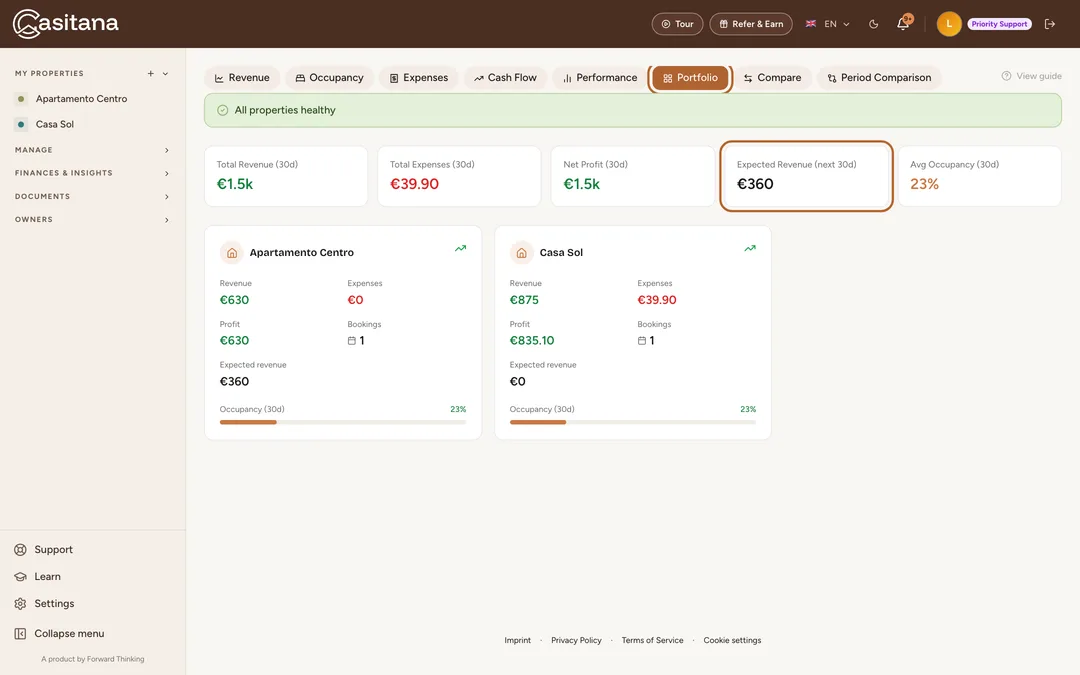Add a new property with plus icon
Screen dimensions: 1080x675
150,74
